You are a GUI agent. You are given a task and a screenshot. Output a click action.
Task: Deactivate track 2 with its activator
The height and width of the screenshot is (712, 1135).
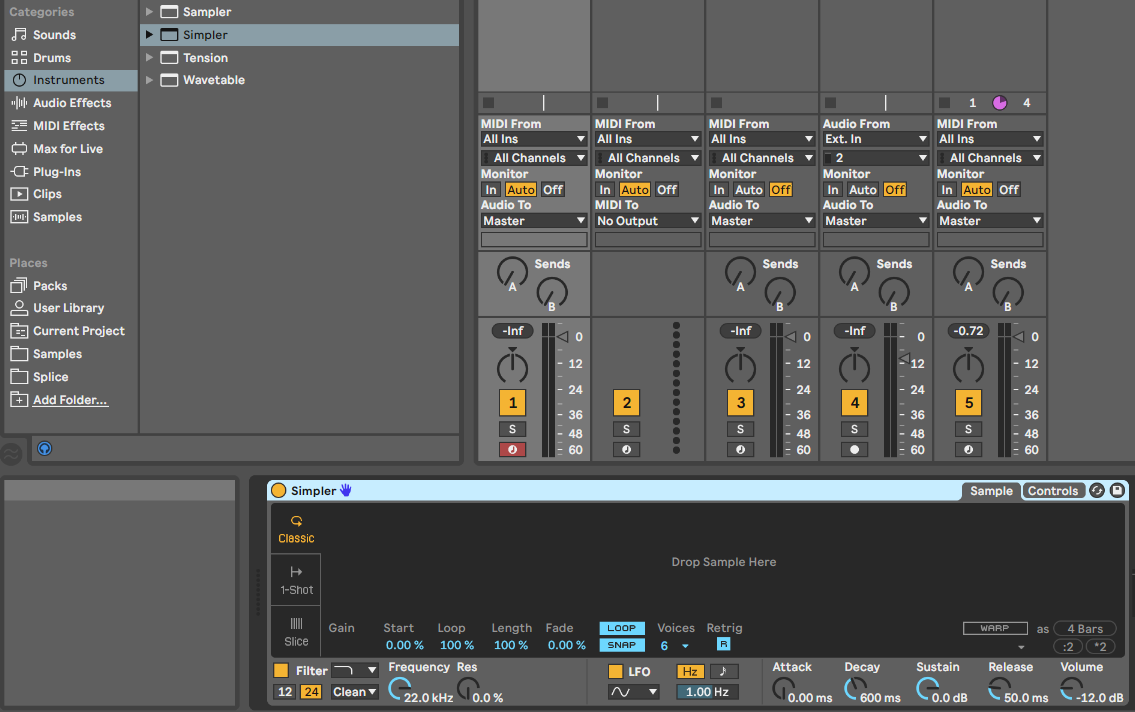(627, 403)
